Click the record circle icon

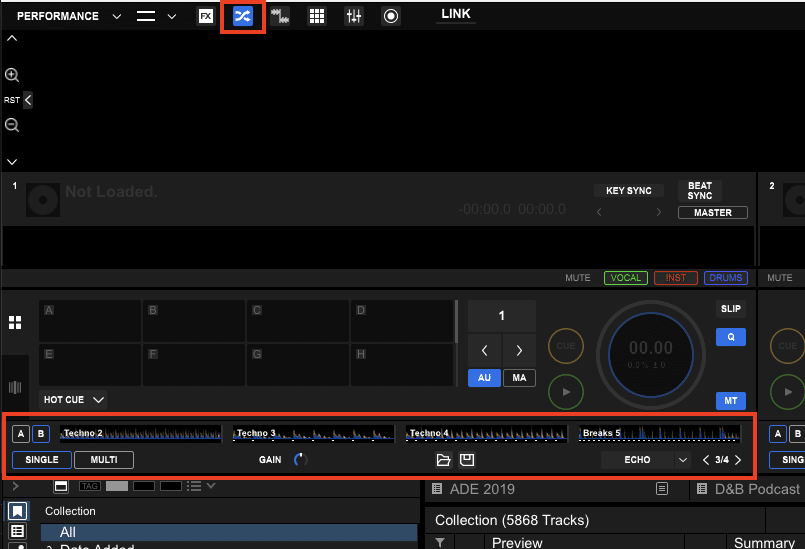coord(391,16)
